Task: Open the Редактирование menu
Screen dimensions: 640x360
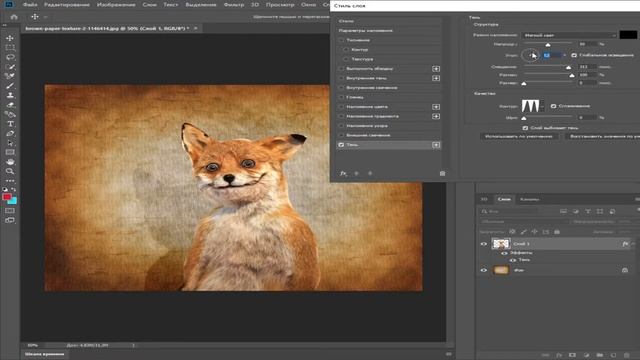Action: pos(67,4)
